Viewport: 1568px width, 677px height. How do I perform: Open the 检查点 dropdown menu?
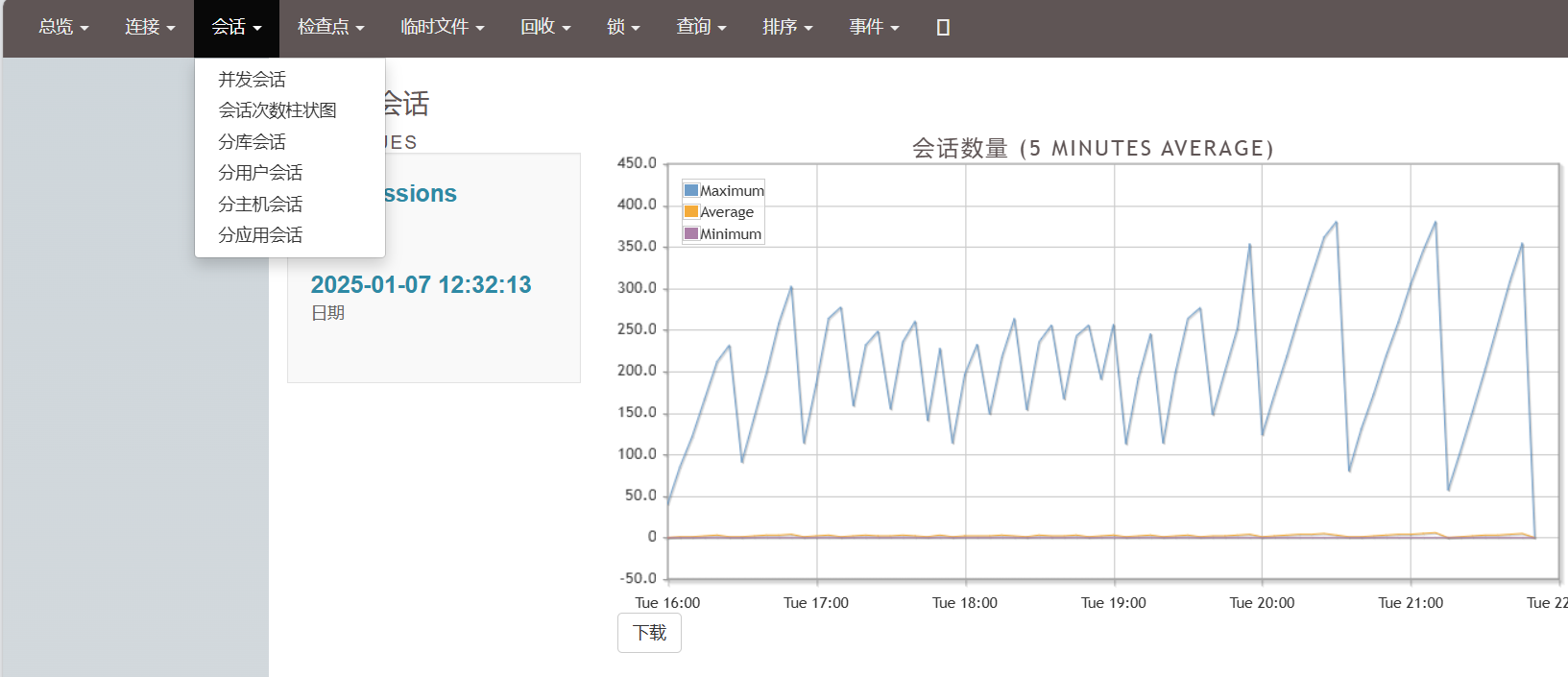coord(330,28)
